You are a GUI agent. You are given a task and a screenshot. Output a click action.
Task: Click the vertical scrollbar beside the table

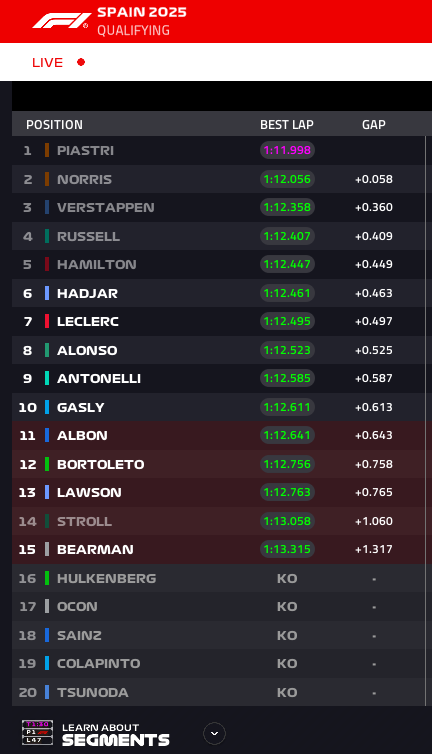click(426, 421)
